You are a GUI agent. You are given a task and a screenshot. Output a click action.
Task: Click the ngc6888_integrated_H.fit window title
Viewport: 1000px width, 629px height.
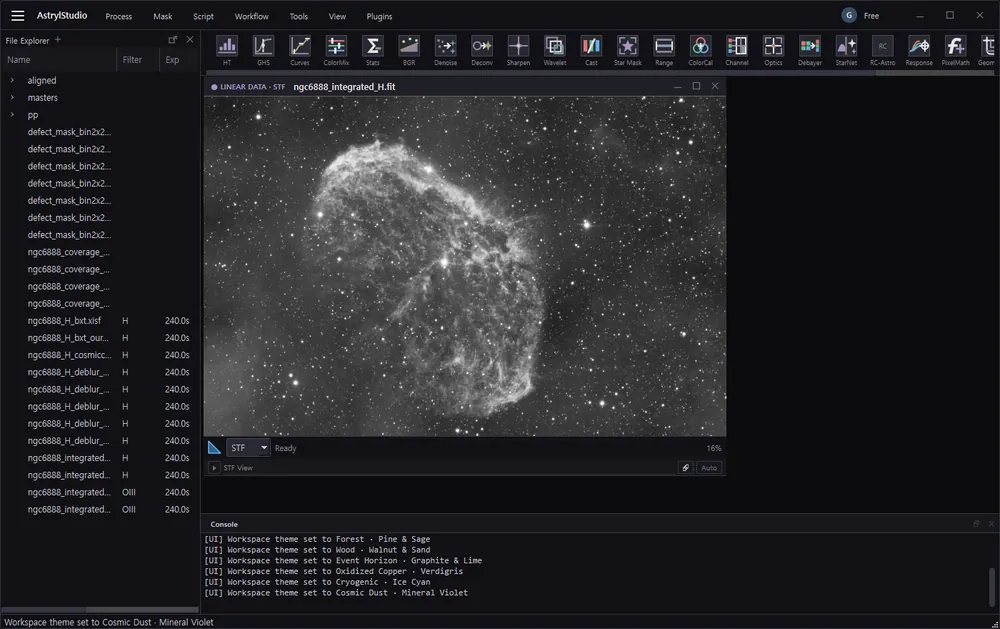[x=344, y=87]
